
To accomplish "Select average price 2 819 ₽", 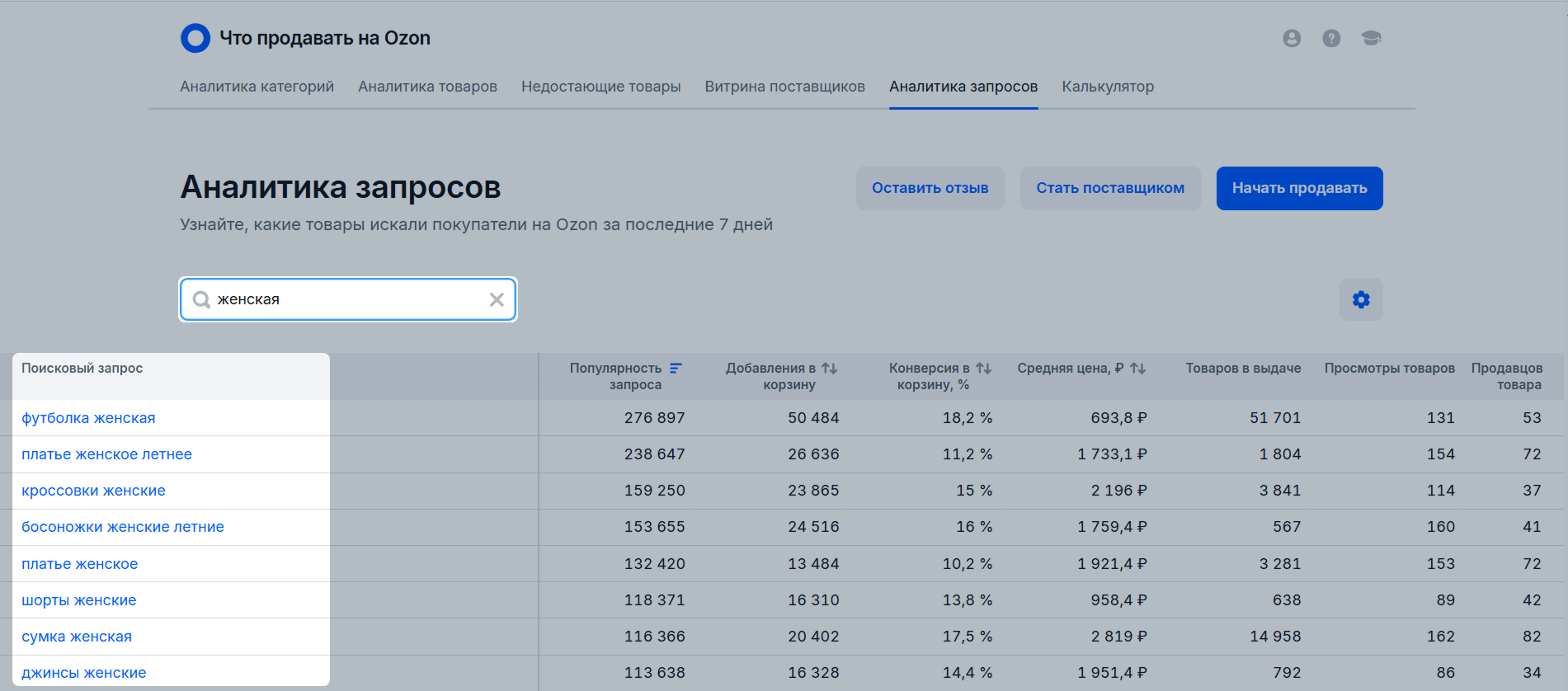I will (1118, 637).
